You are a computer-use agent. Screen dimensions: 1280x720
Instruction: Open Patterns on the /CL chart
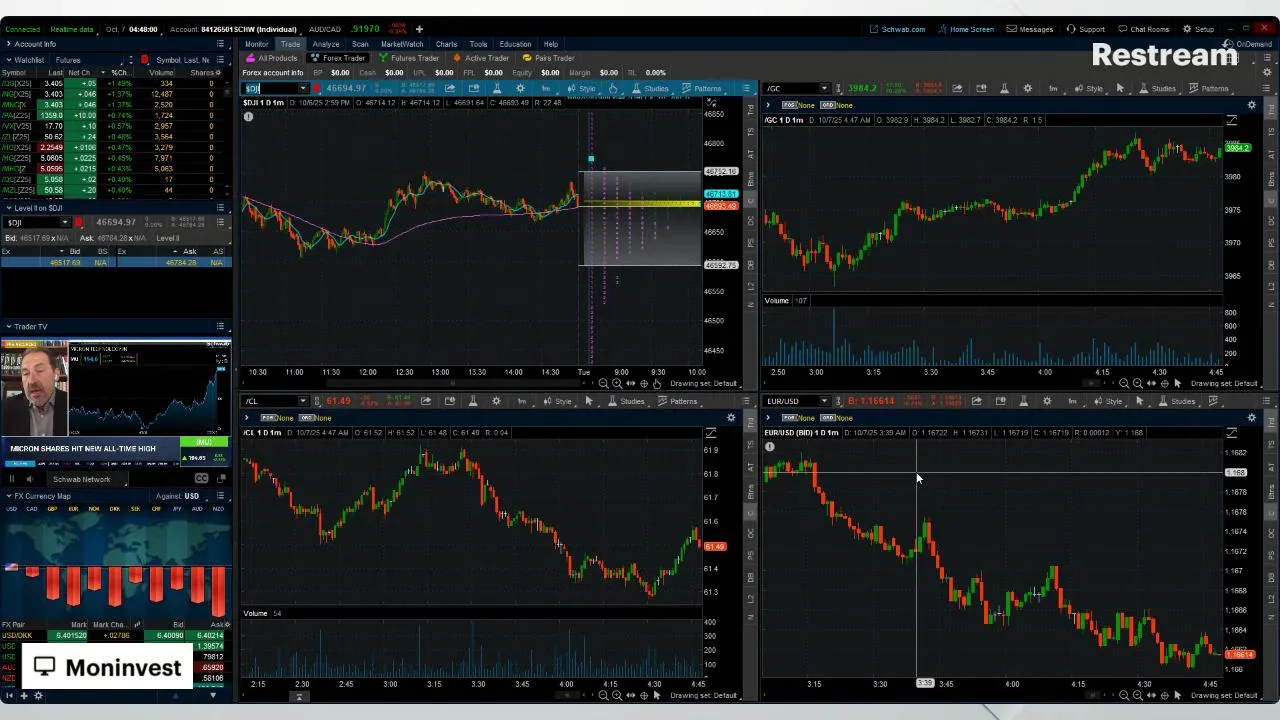point(677,401)
